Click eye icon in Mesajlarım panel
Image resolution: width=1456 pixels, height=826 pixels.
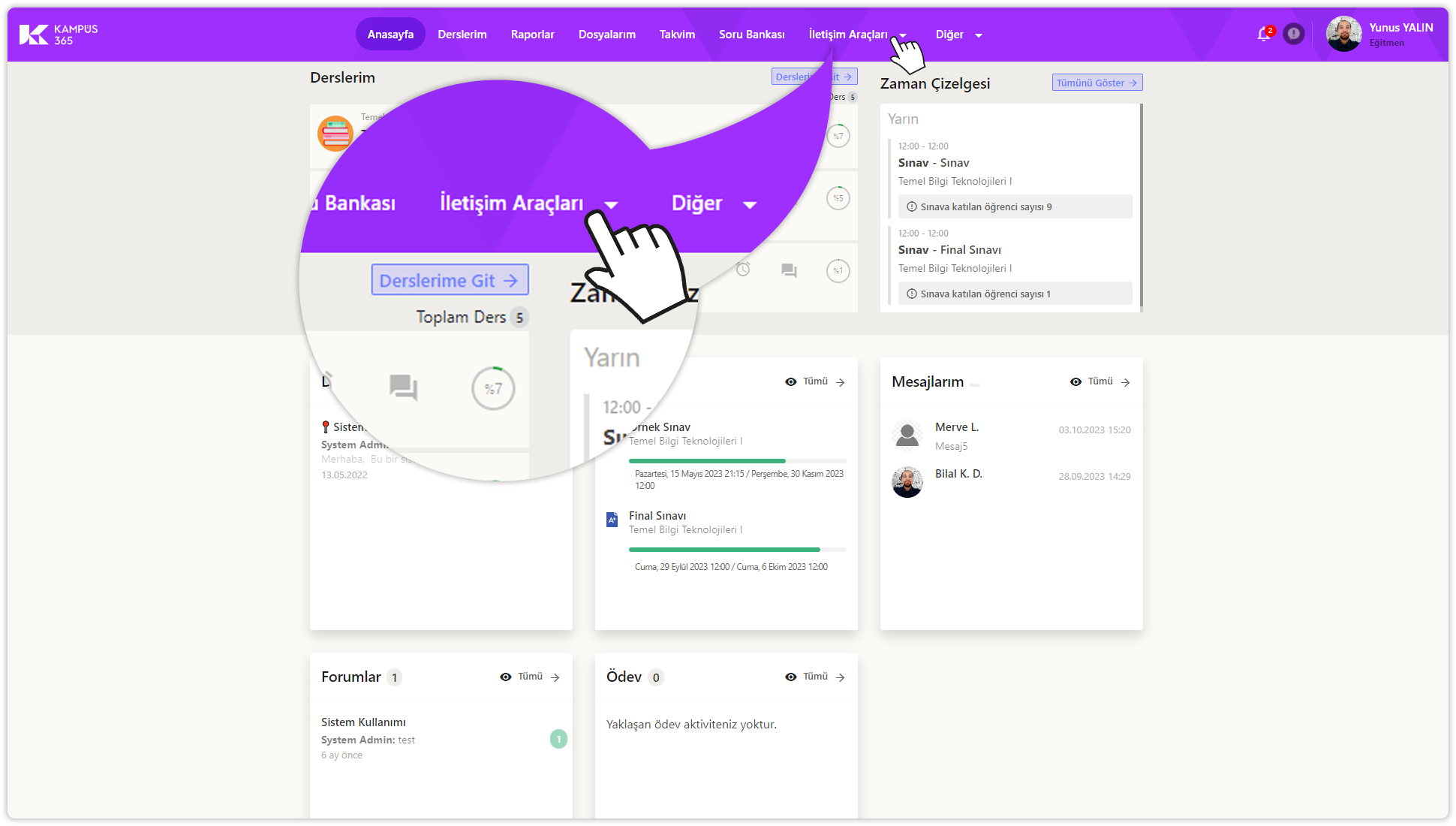point(1075,382)
